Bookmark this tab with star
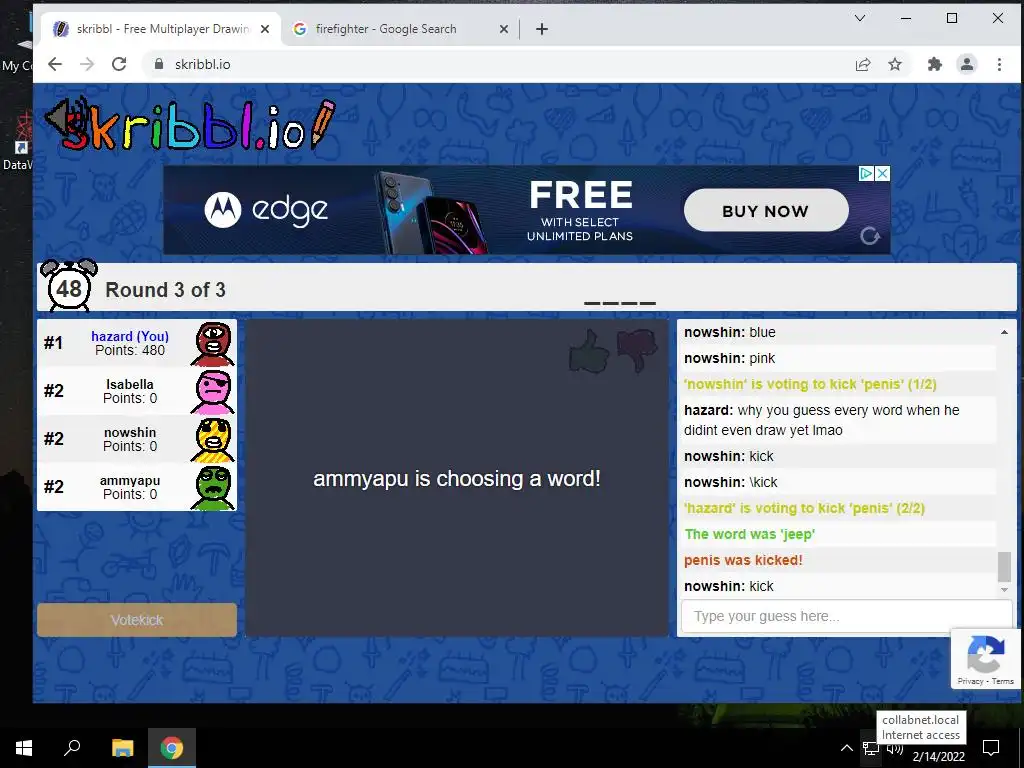The height and width of the screenshot is (768, 1024). tap(895, 64)
